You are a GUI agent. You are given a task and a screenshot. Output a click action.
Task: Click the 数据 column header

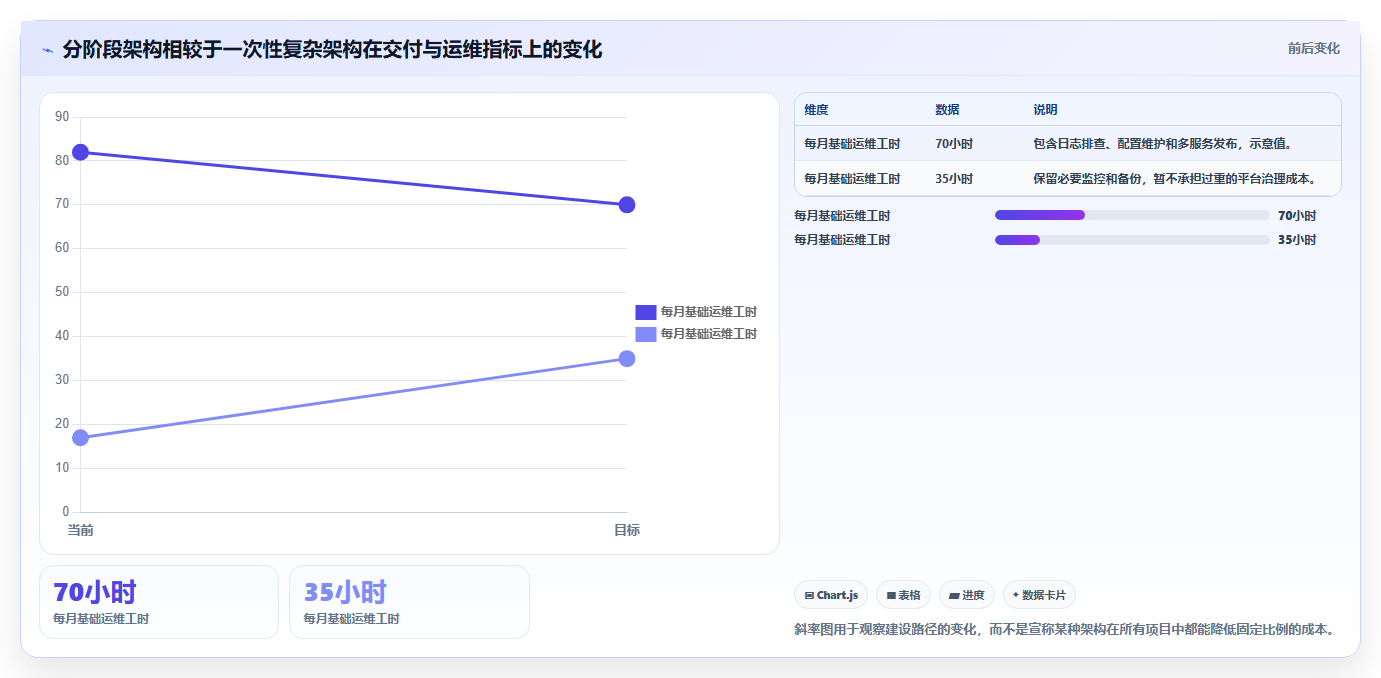coord(947,110)
